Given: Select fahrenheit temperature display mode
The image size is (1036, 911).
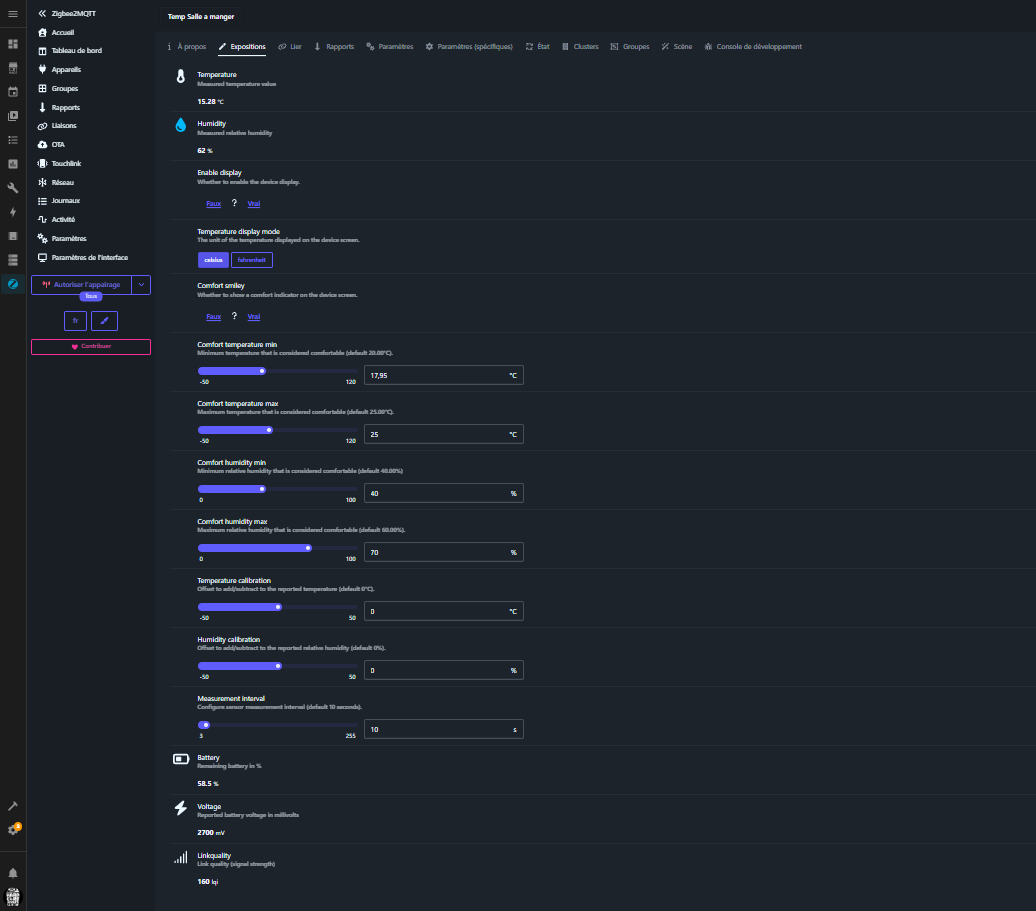Looking at the screenshot, I should click(252, 260).
